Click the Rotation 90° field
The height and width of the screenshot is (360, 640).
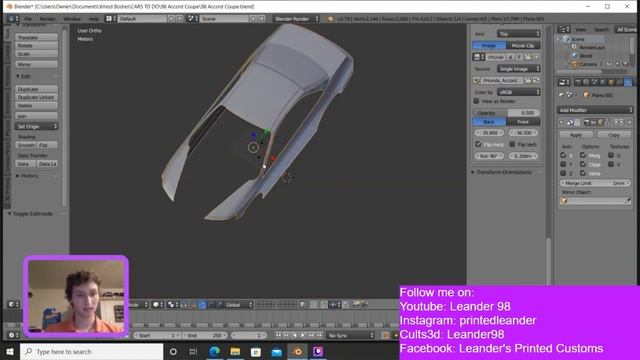point(489,156)
